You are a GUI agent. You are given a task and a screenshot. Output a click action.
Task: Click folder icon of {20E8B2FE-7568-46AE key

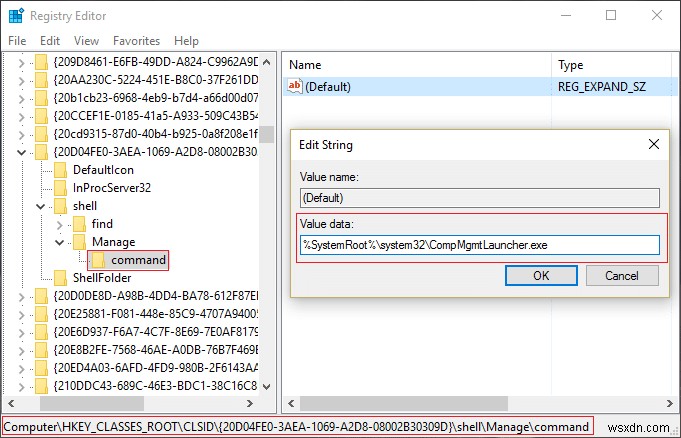pos(41,350)
